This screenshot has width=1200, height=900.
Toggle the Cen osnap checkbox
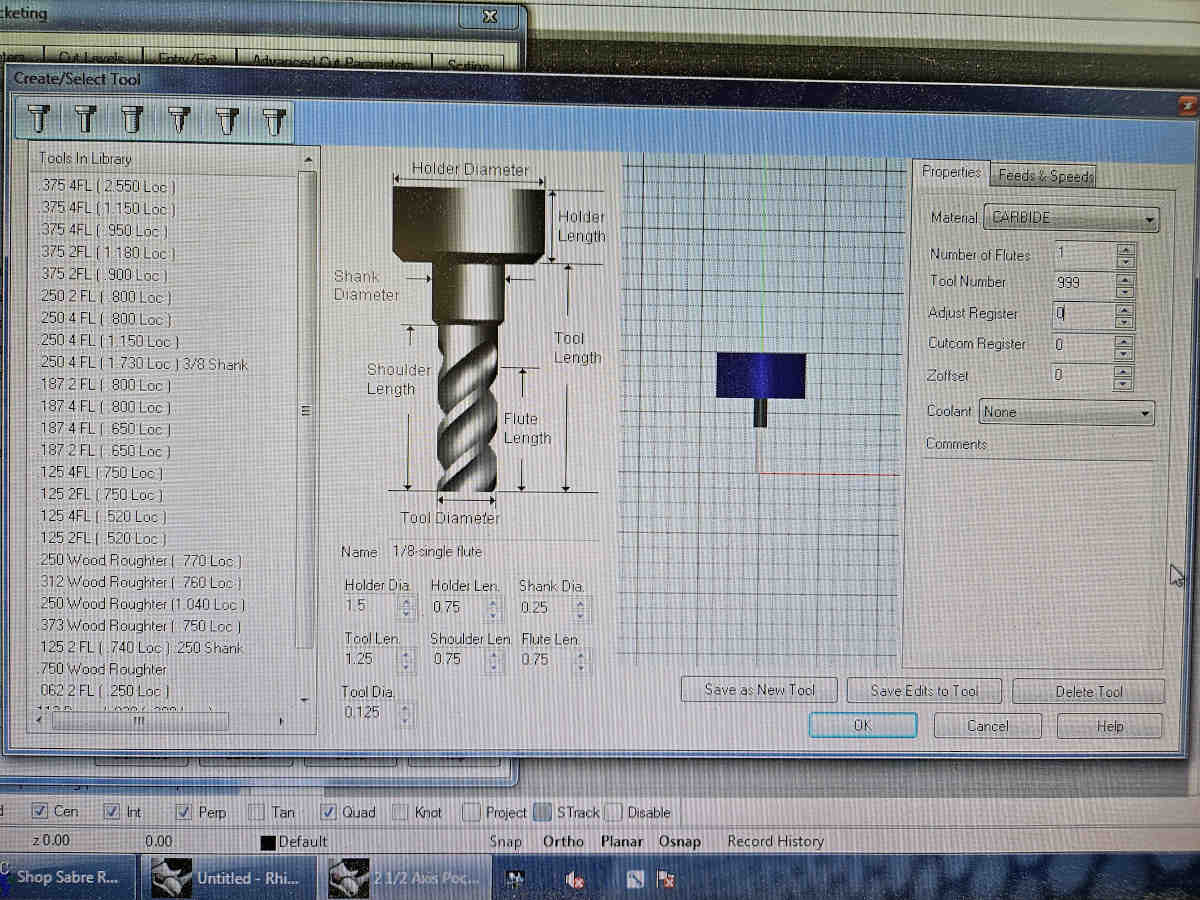click(41, 812)
